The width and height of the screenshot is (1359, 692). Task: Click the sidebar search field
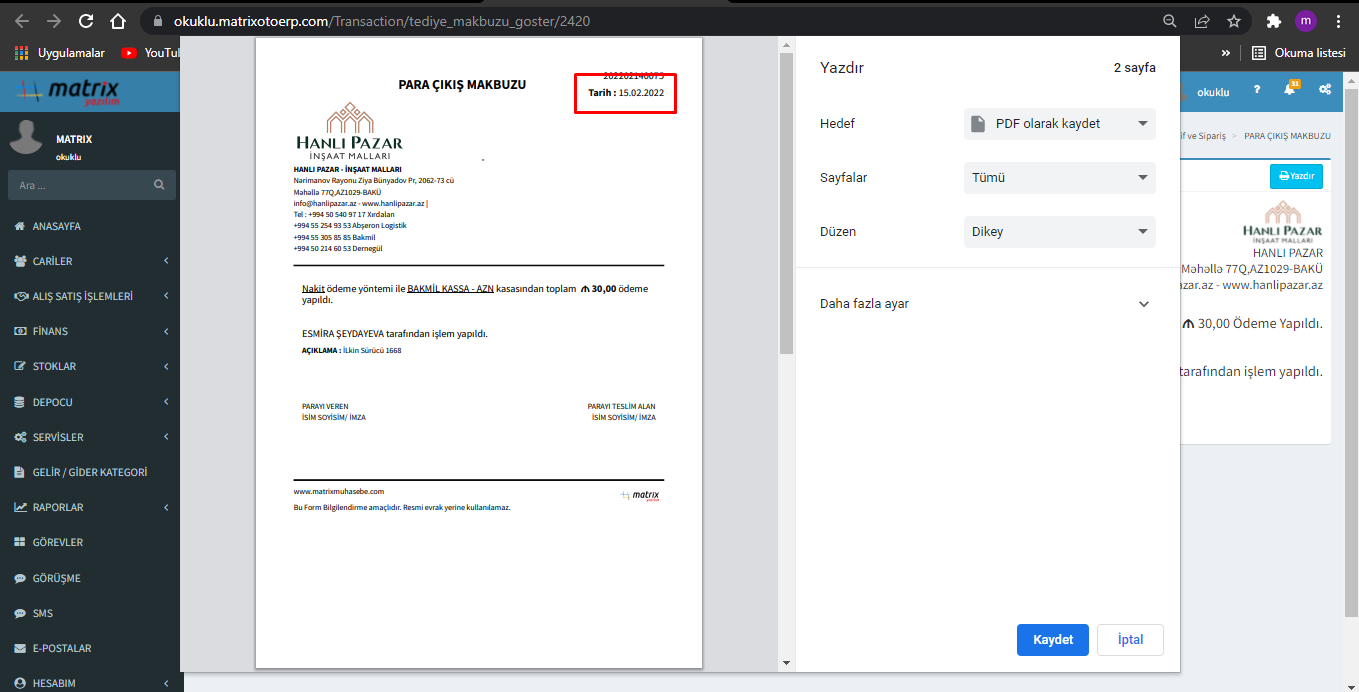click(x=82, y=185)
